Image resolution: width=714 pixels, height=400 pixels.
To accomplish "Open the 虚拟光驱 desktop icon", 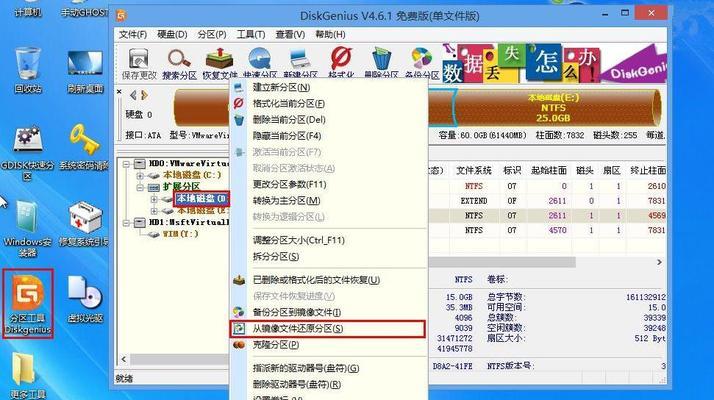I will pyautogui.click(x=85, y=298).
